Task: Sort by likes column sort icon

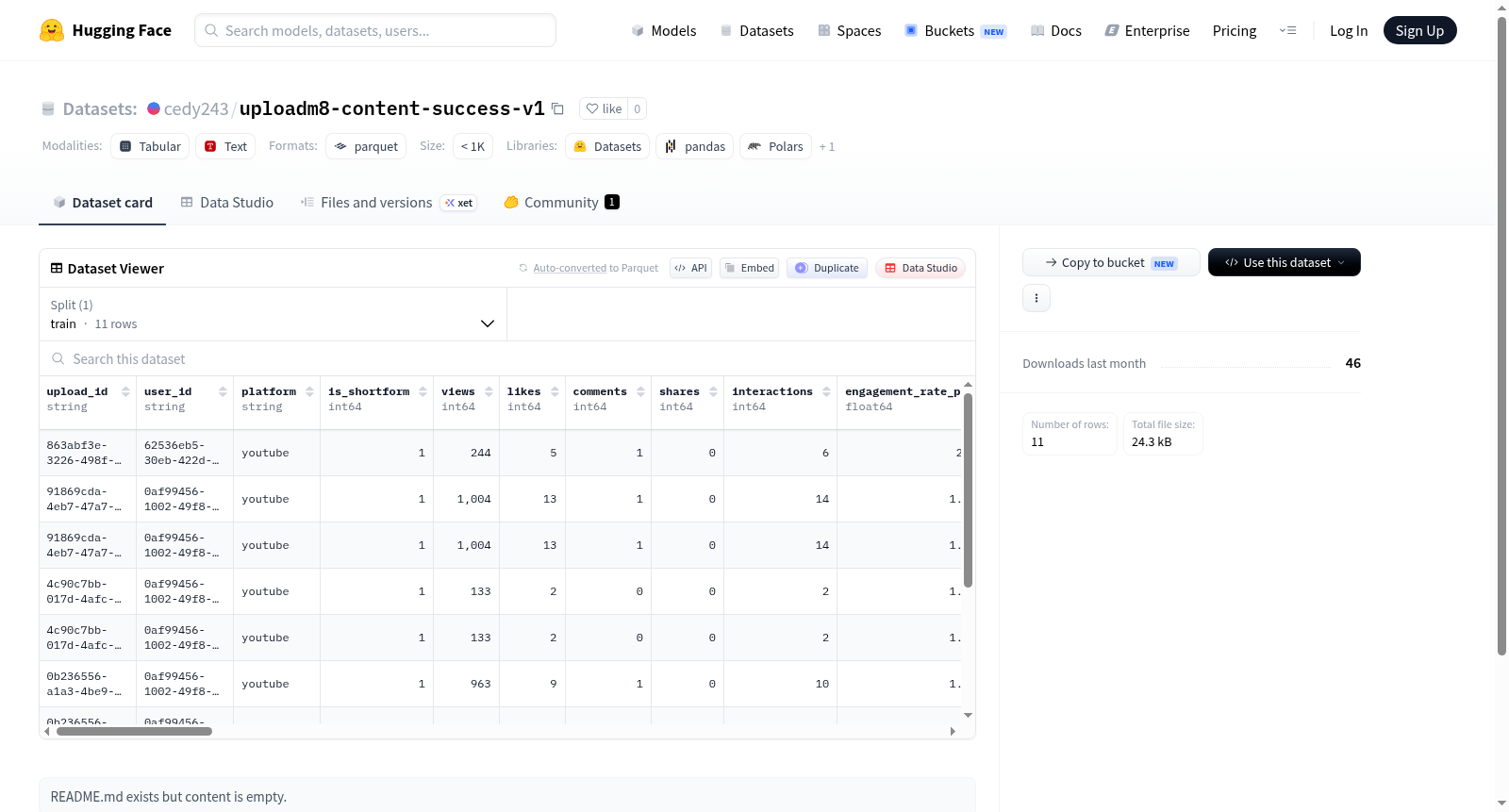Action: point(555,391)
